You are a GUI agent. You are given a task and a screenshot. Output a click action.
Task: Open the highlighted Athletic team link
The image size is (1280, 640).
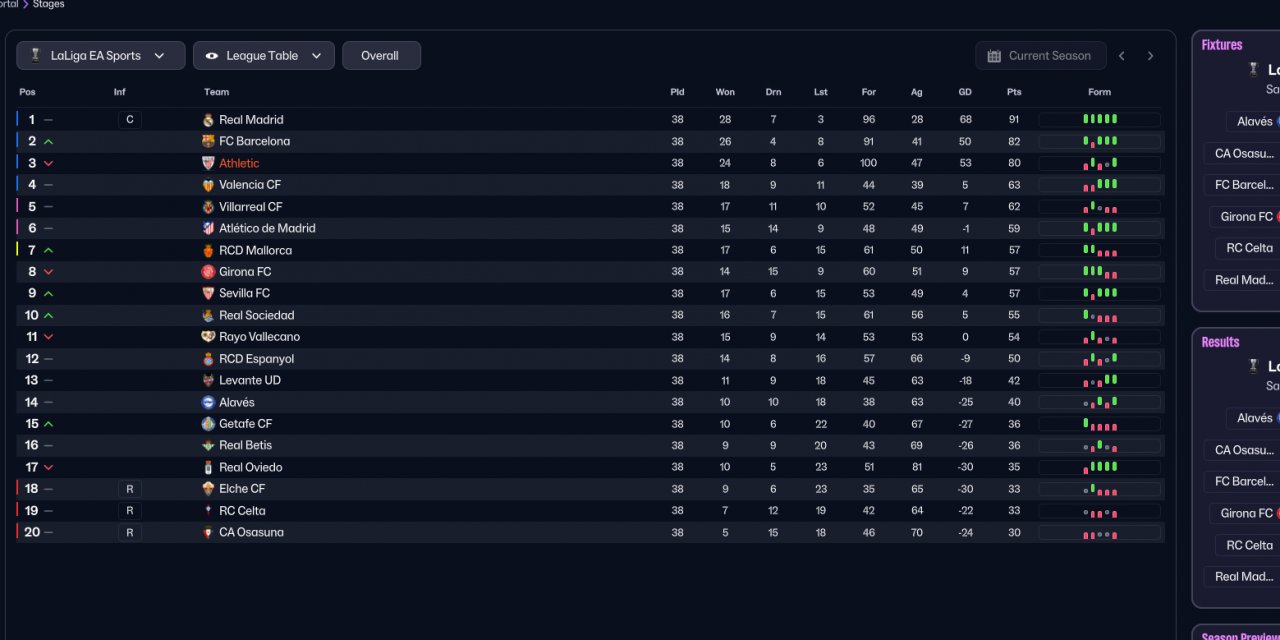[x=239, y=163]
